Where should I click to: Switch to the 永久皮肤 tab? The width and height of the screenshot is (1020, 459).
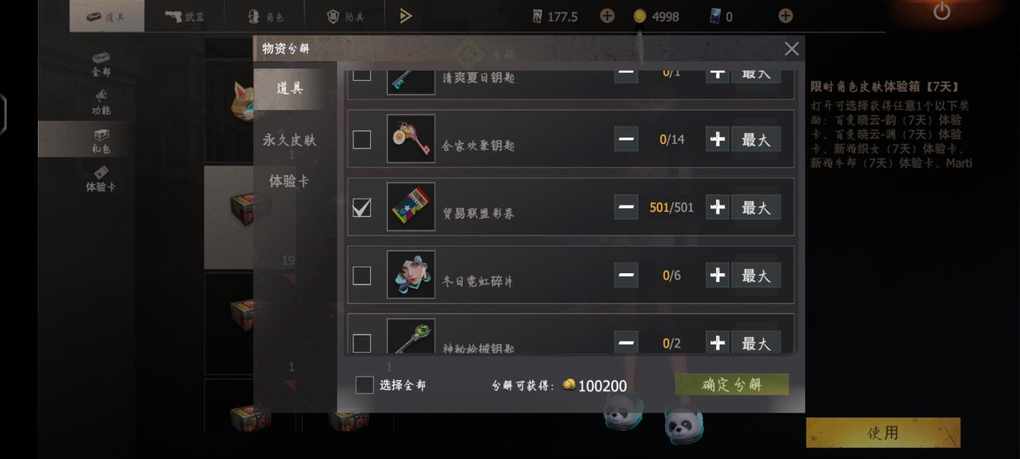(x=289, y=139)
